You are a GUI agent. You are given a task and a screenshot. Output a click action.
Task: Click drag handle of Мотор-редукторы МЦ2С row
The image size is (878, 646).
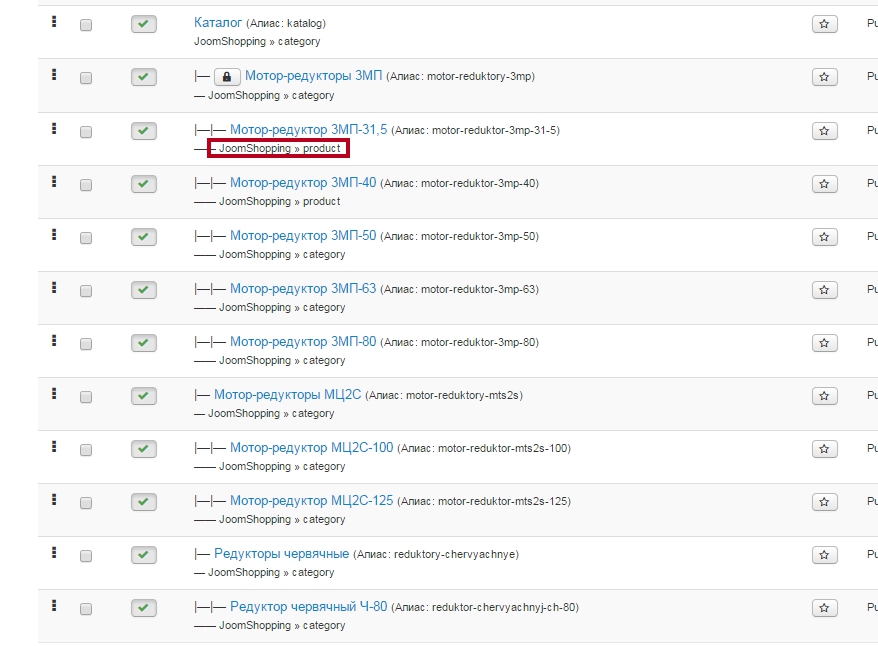click(x=54, y=393)
